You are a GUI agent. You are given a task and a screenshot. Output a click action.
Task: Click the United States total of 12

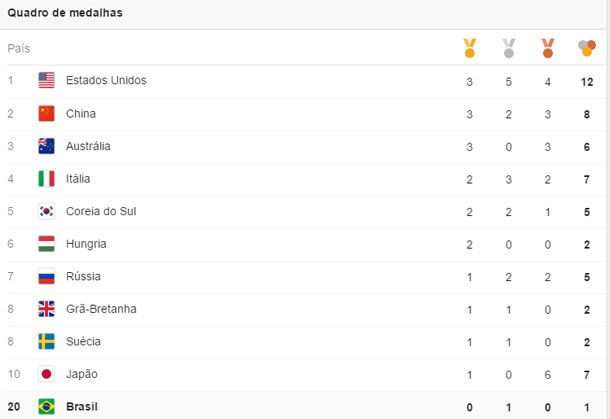[587, 81]
